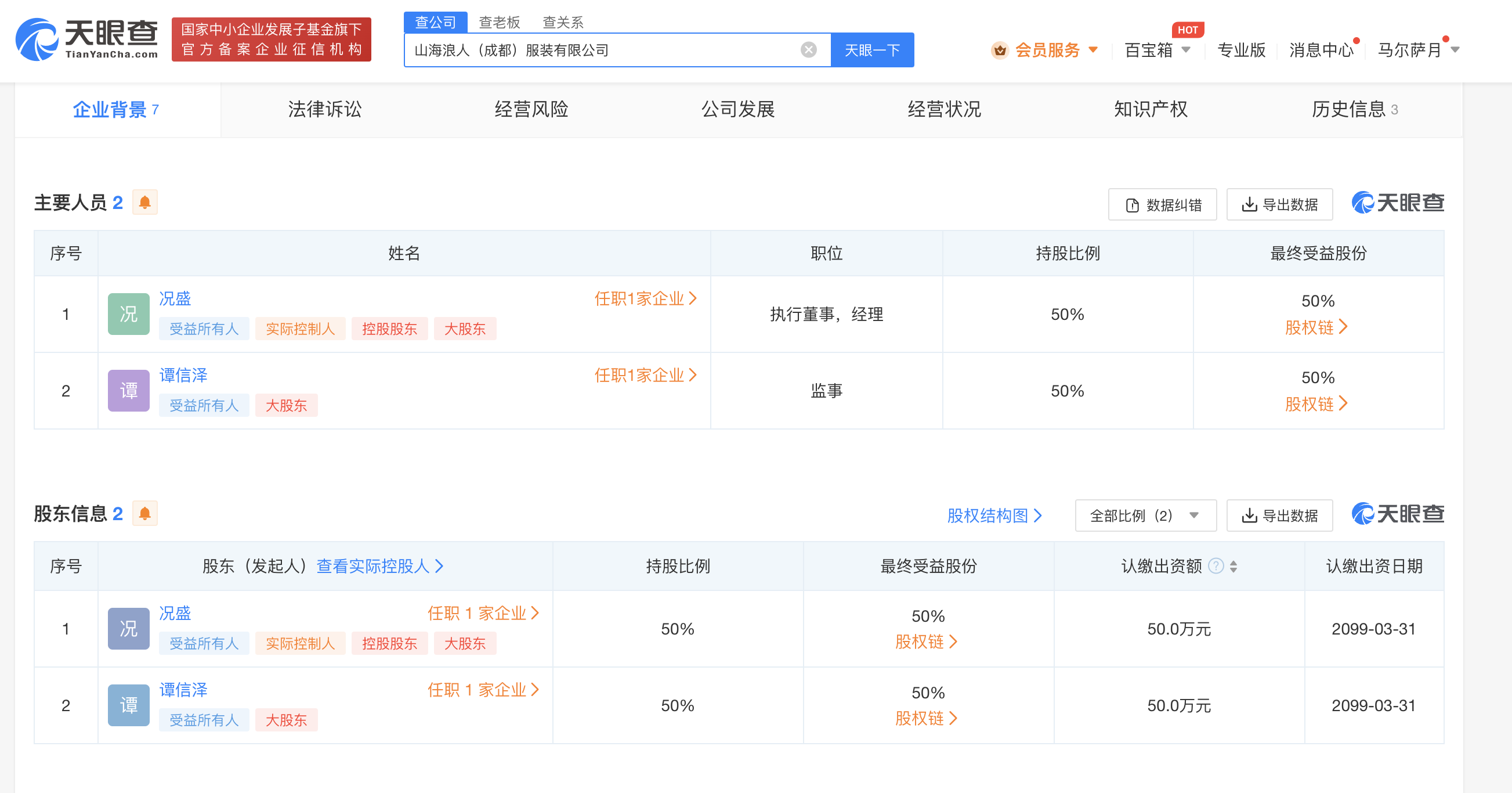The width and height of the screenshot is (1512, 793).
Task: Click 谭信泽 name in 股东信息 table
Action: pyautogui.click(x=183, y=690)
